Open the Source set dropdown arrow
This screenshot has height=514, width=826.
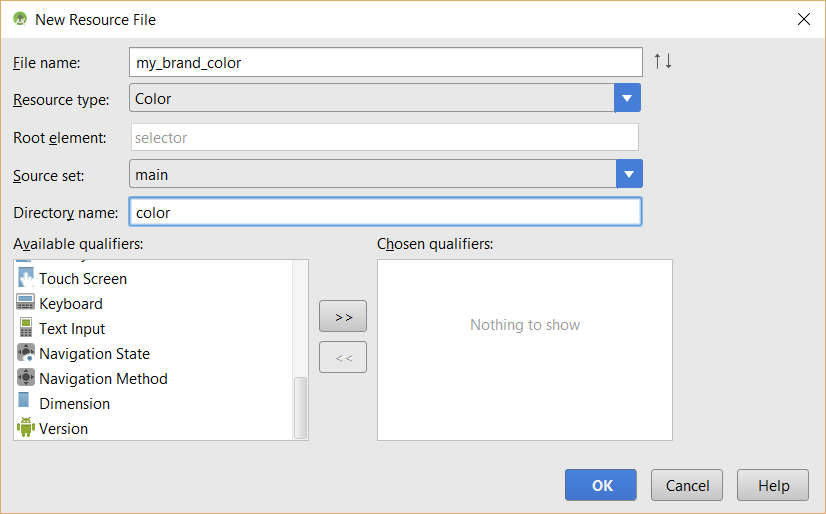[628, 174]
